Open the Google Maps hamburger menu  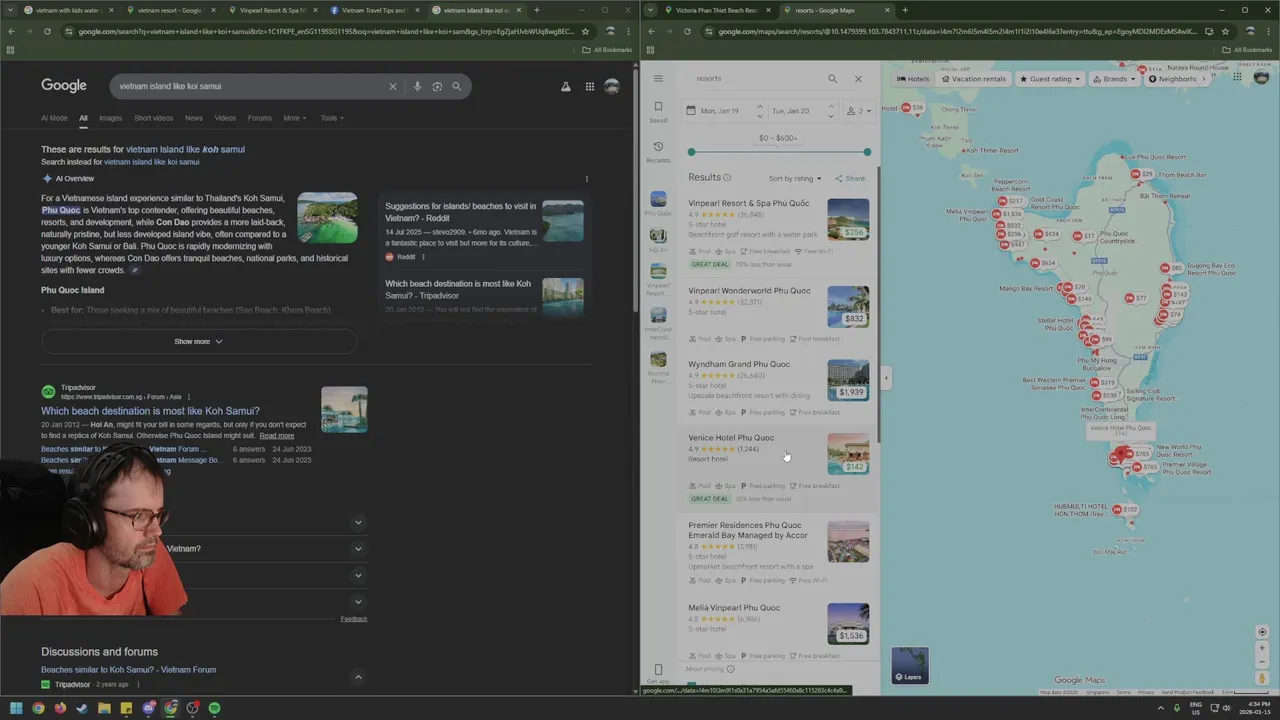pyautogui.click(x=658, y=78)
